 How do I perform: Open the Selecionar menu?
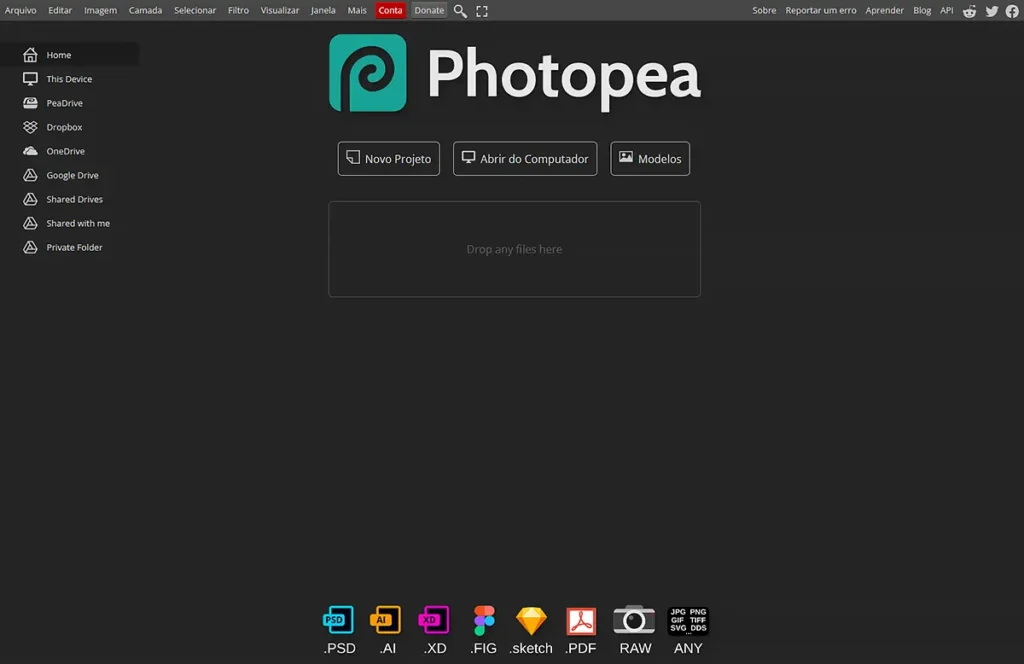click(x=195, y=10)
